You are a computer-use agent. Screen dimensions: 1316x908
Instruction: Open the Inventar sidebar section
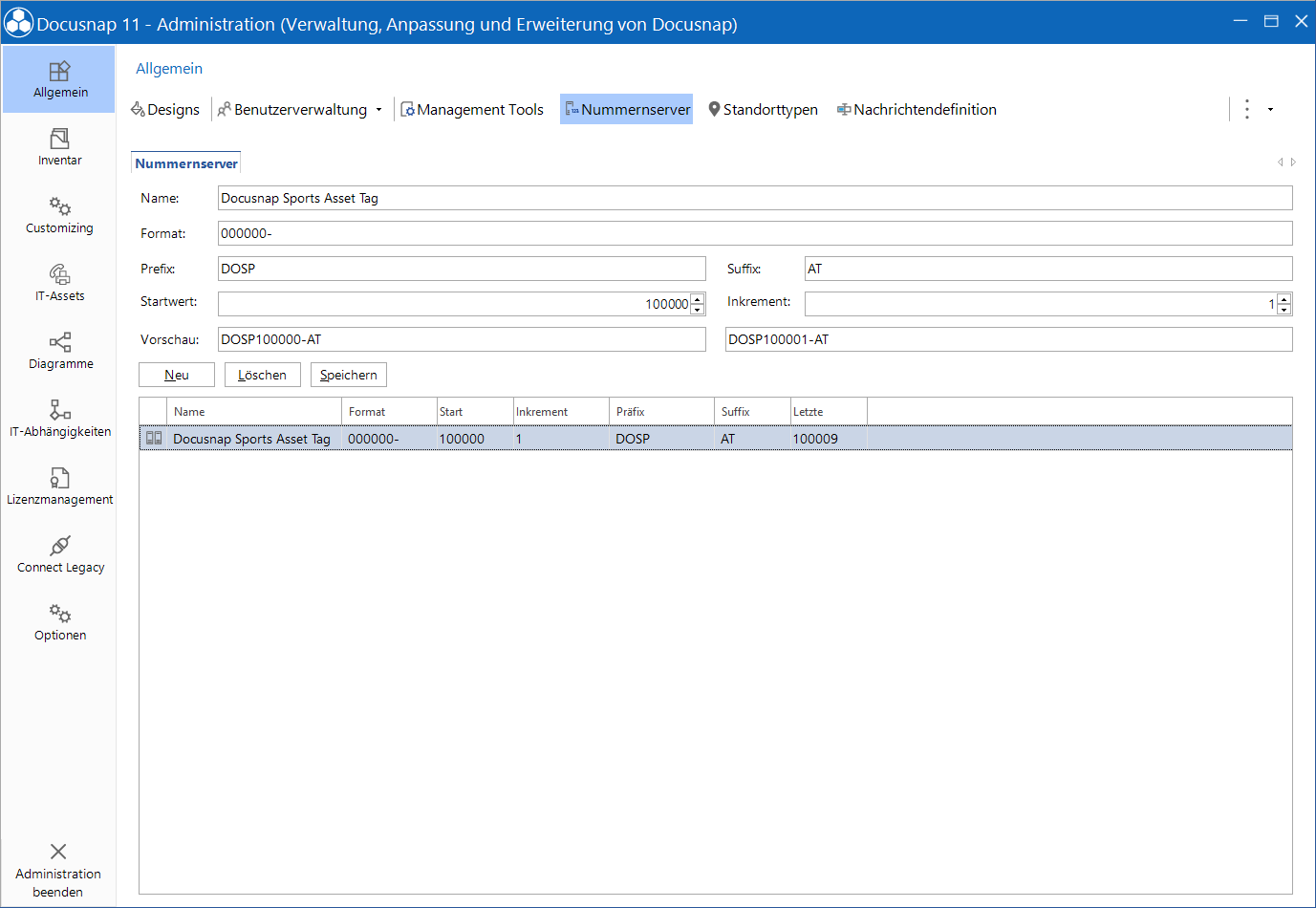(x=59, y=147)
